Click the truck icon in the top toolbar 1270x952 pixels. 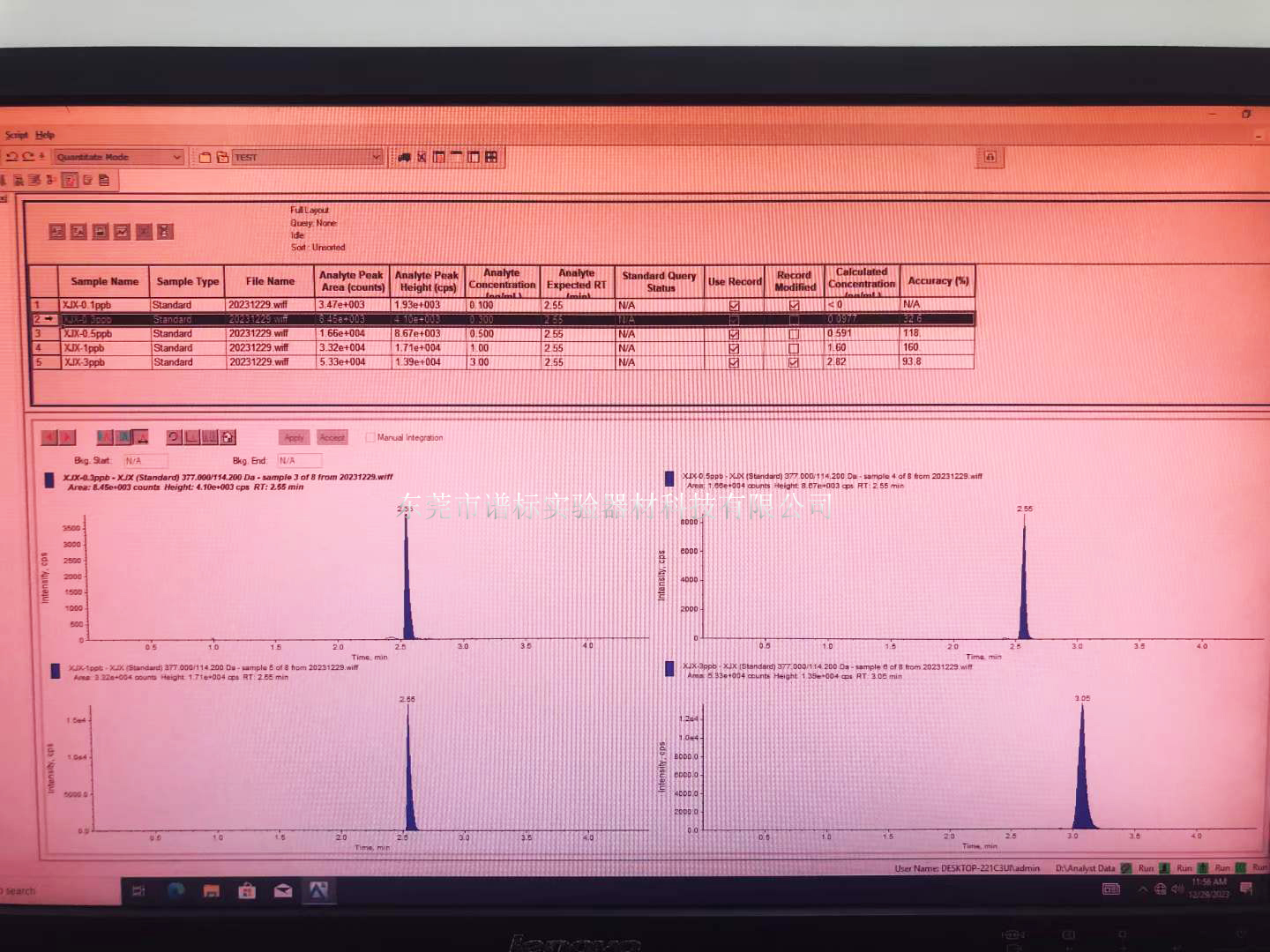pyautogui.click(x=404, y=157)
